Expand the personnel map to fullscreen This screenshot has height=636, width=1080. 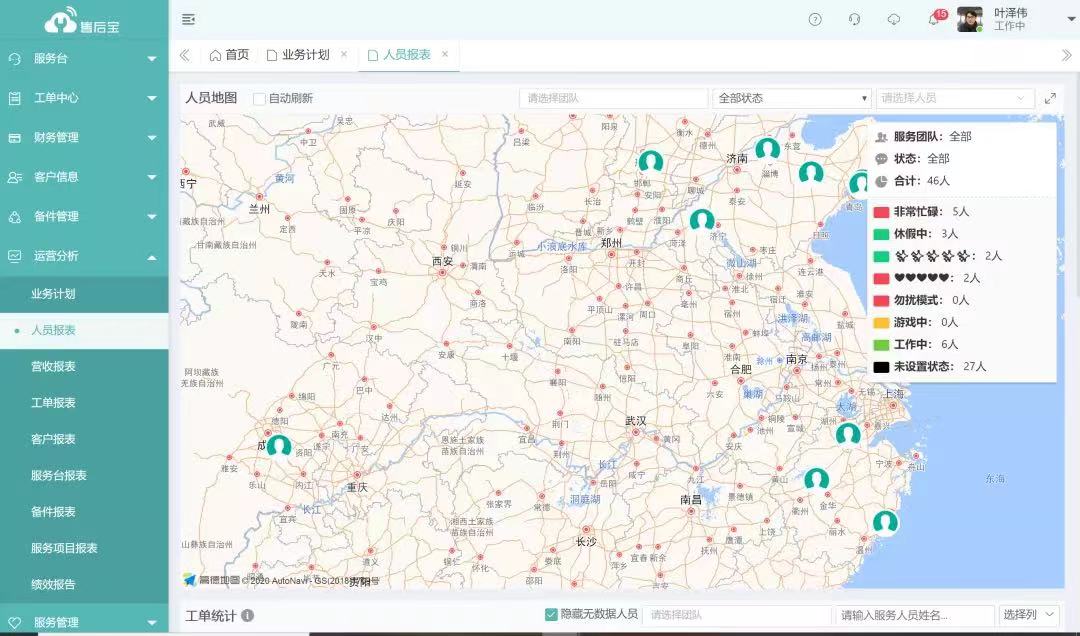(x=1050, y=99)
